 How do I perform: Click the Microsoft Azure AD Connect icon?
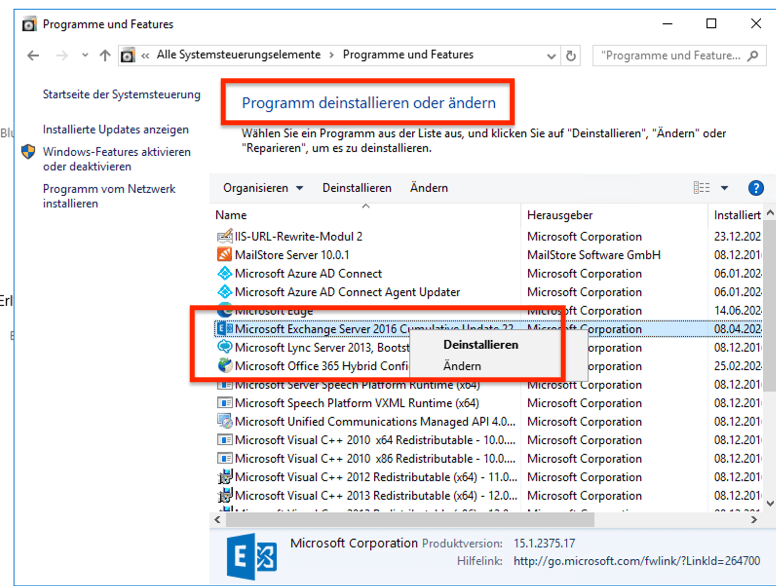click(224, 274)
